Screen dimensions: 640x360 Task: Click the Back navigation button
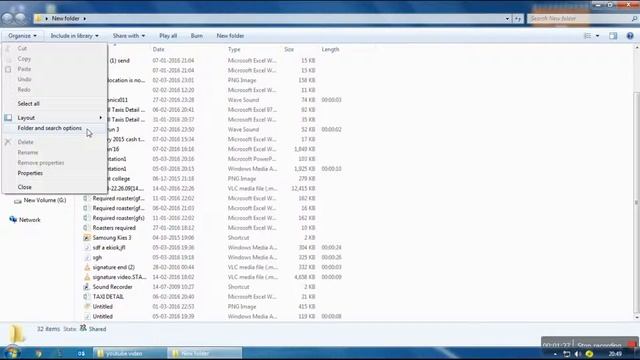(7, 18)
